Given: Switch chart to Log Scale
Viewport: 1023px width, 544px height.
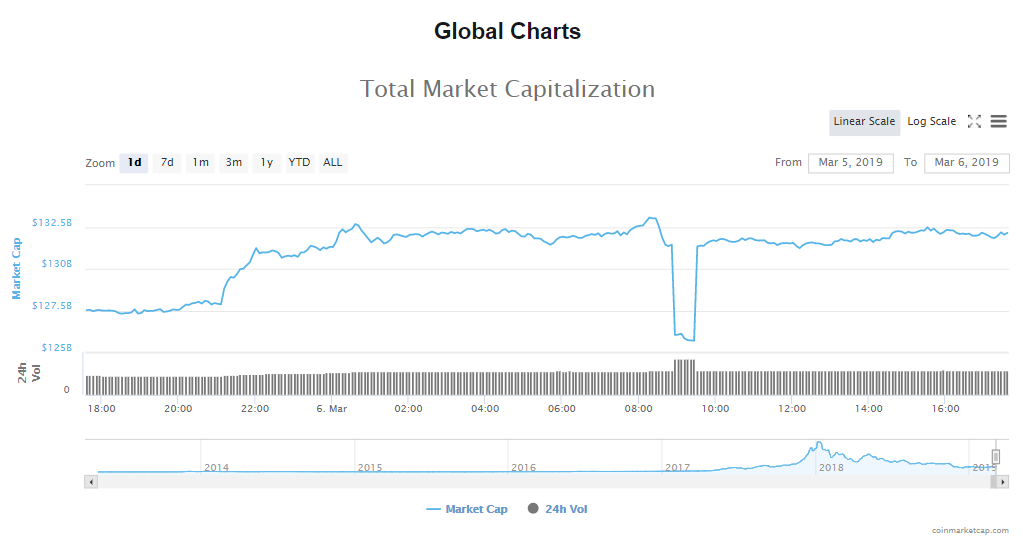Looking at the screenshot, I should click(x=931, y=122).
